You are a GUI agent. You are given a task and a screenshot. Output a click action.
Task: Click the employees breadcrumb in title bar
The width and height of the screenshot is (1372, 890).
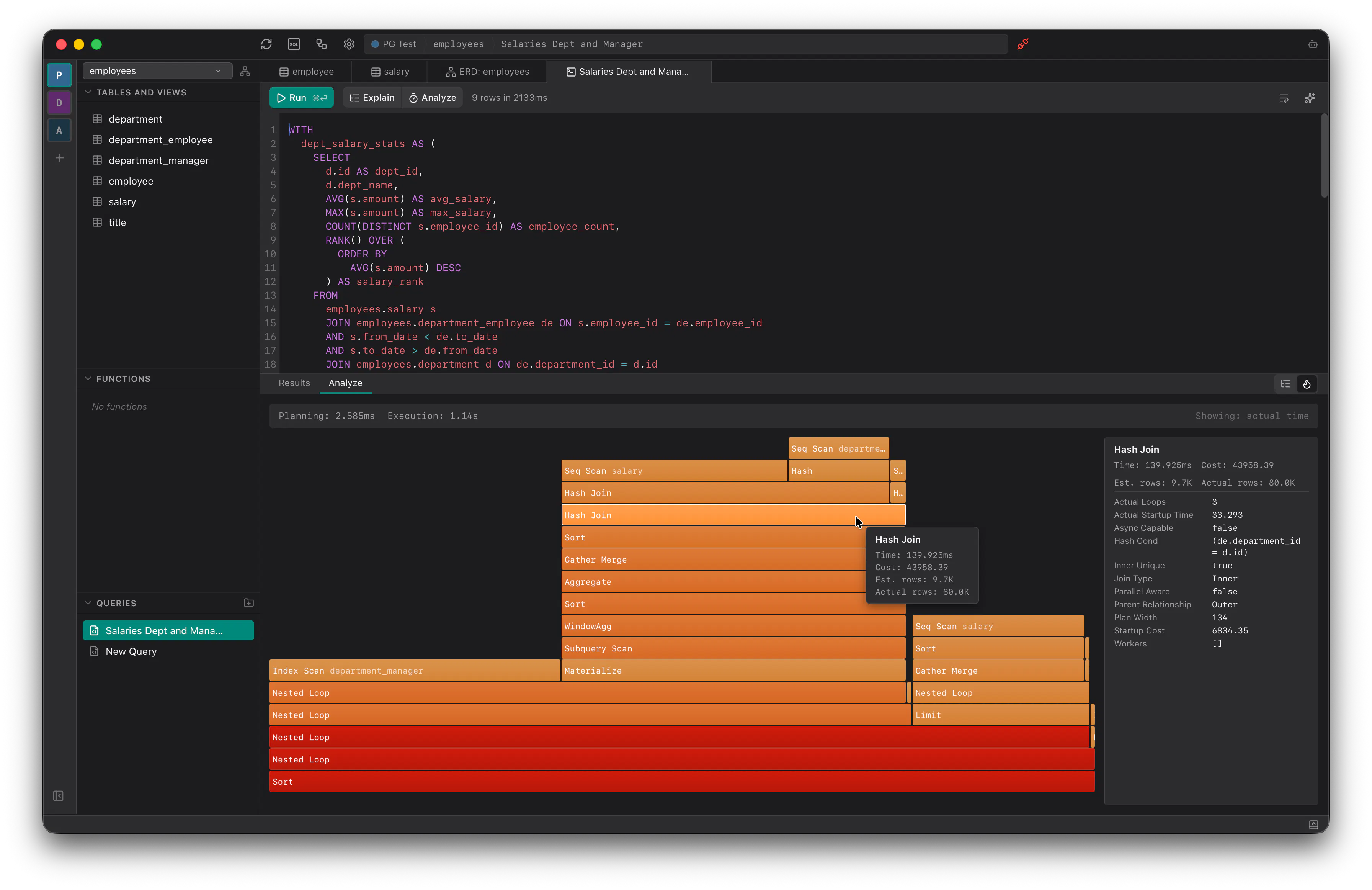click(458, 44)
